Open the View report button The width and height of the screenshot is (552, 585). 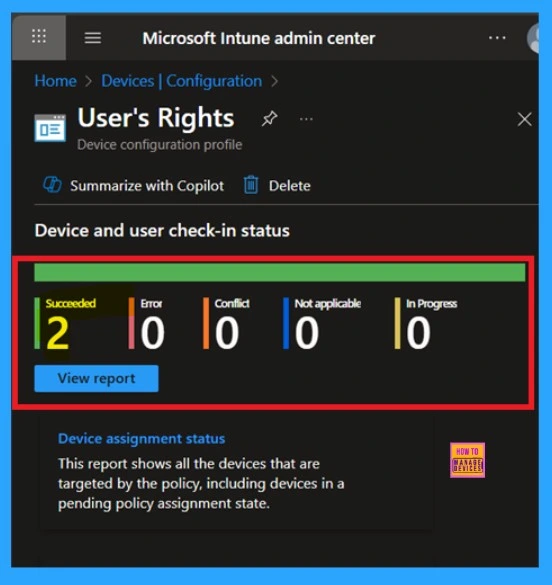point(96,378)
